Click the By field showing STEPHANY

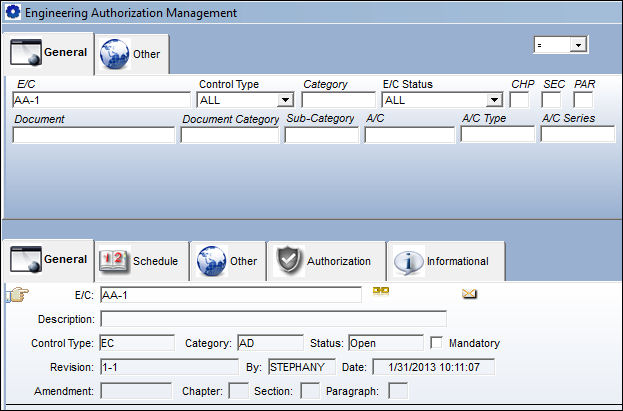[x=302, y=367]
